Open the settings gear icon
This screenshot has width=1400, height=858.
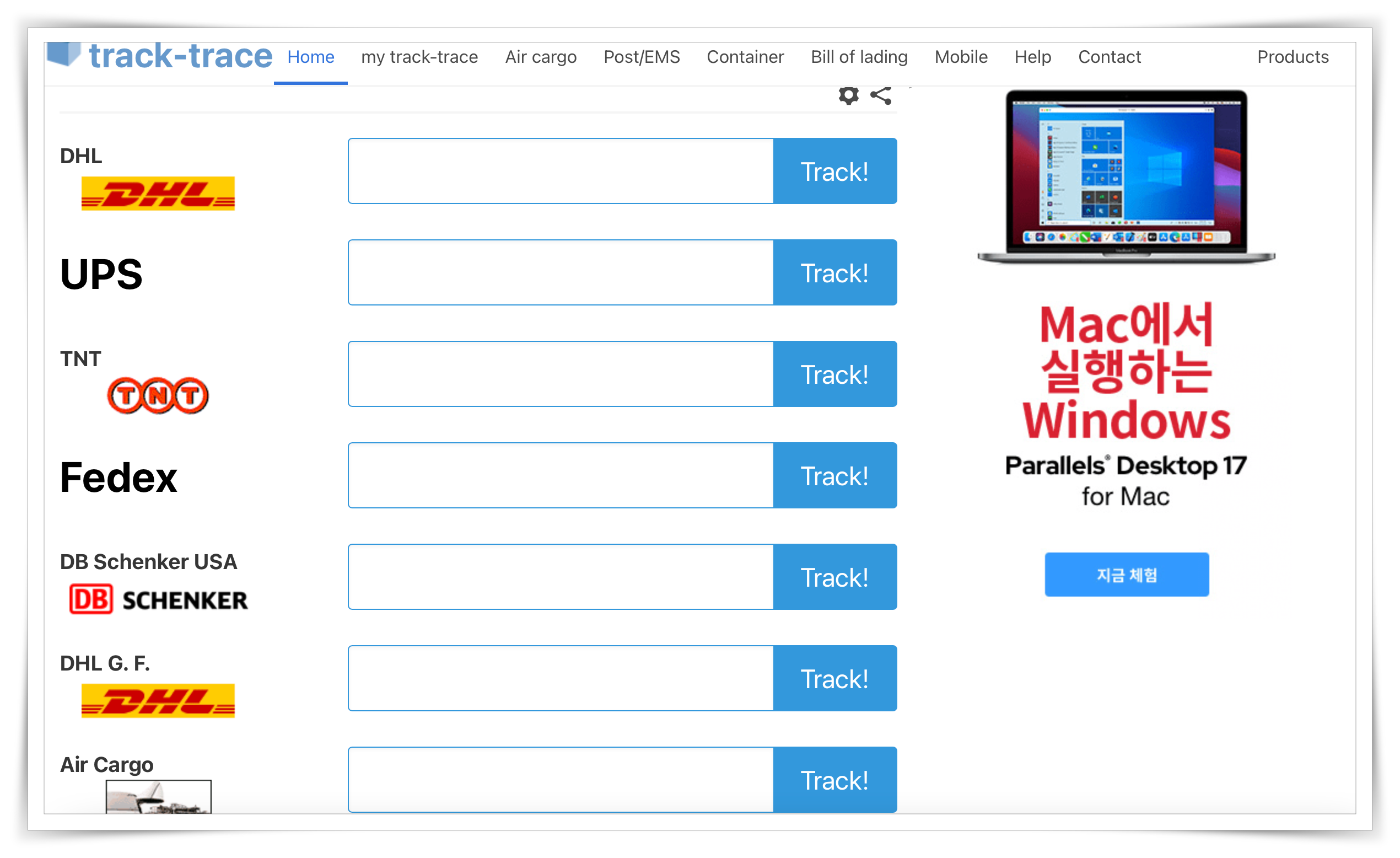point(848,95)
